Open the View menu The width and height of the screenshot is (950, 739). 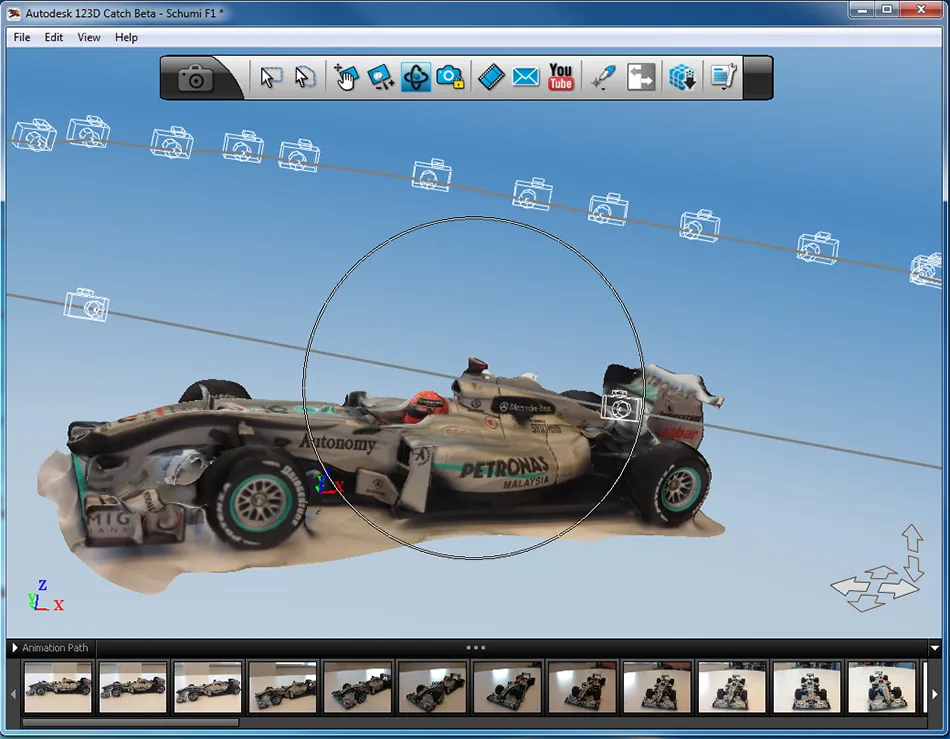pyautogui.click(x=88, y=37)
